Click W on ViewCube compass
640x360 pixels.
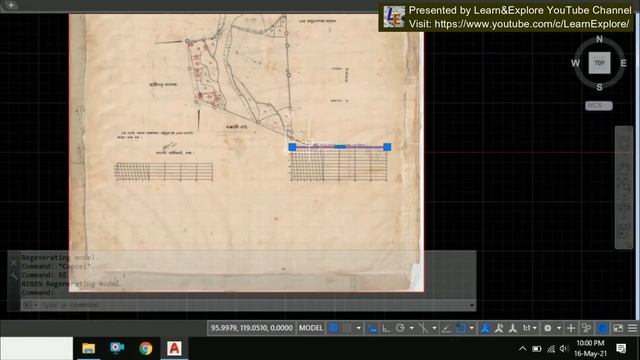pyautogui.click(x=575, y=63)
